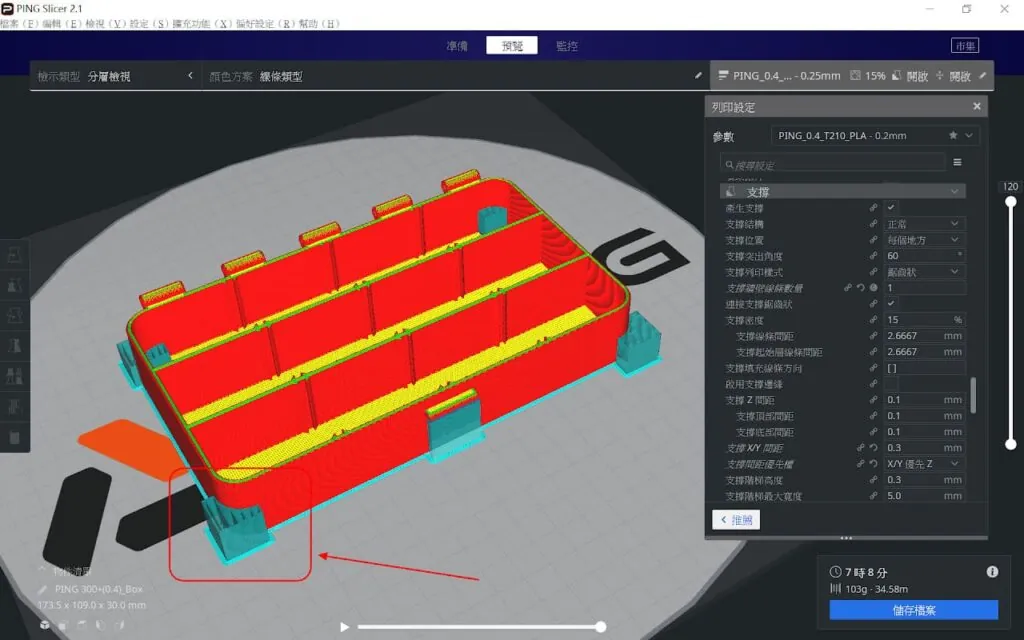Open the 支撐列印樣式 dropdown
1024x640 pixels.
click(924, 272)
